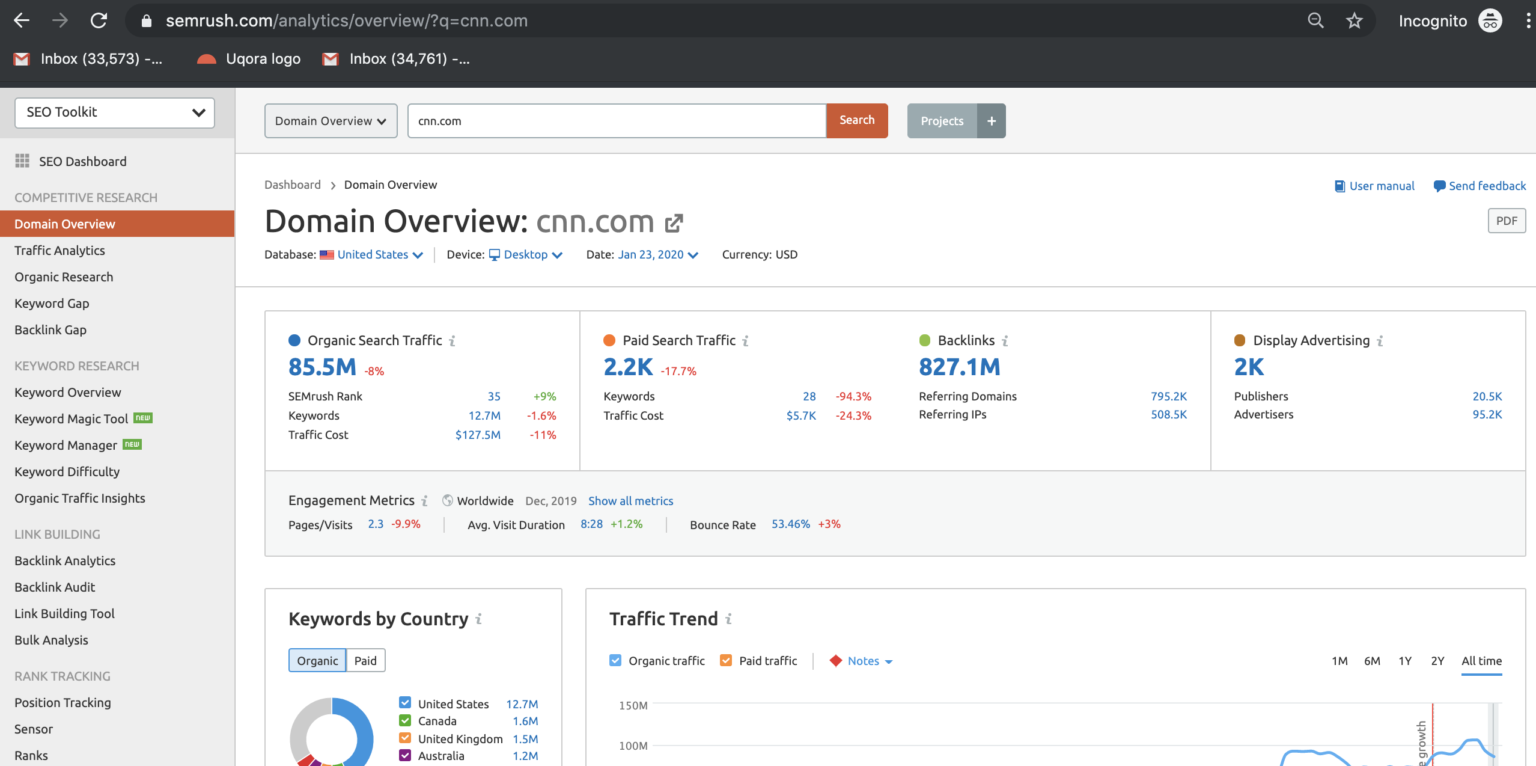Open the SEO Toolkit selector

[114, 113]
